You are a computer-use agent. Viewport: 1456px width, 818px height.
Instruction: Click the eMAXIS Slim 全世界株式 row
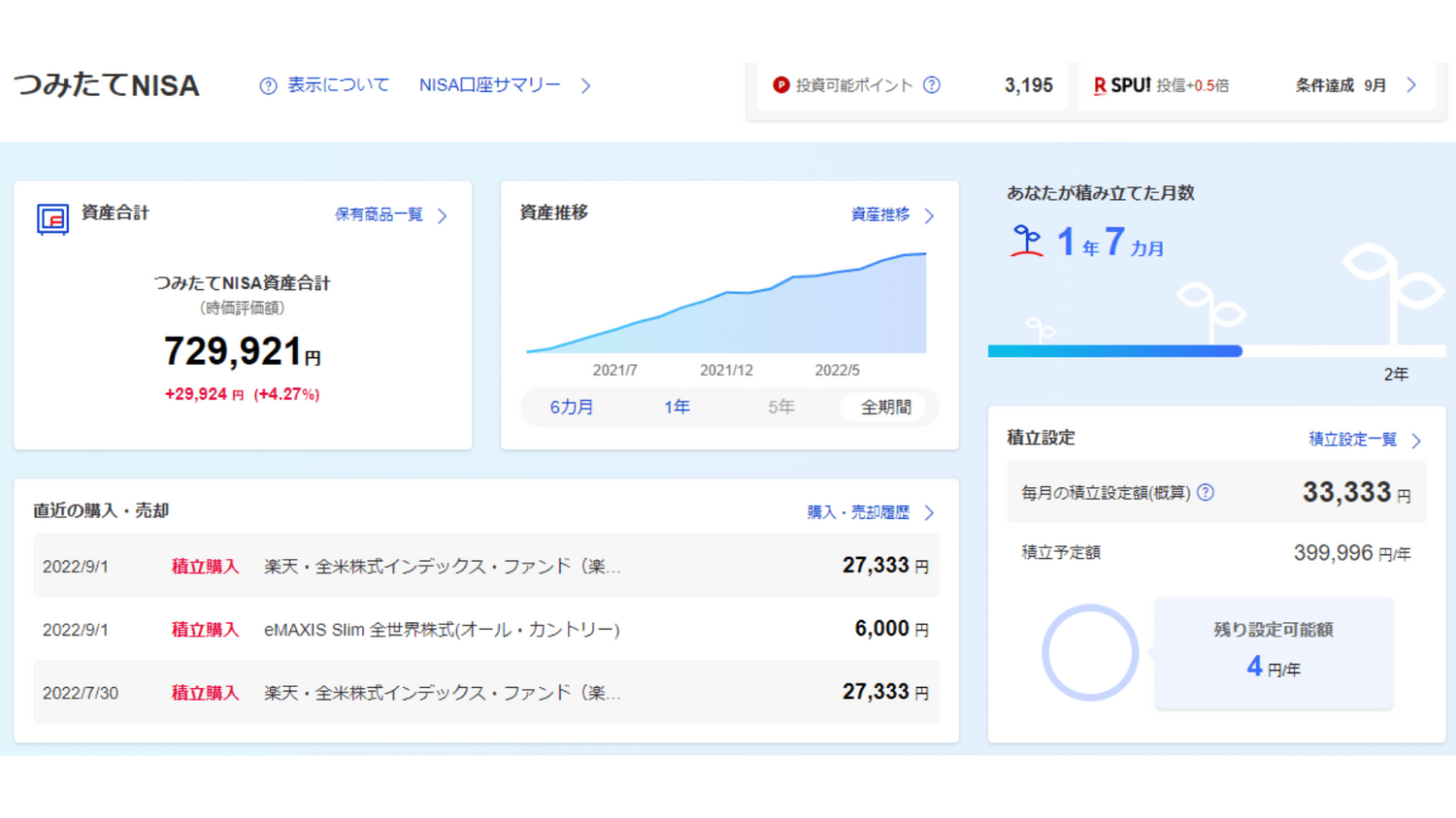click(486, 629)
